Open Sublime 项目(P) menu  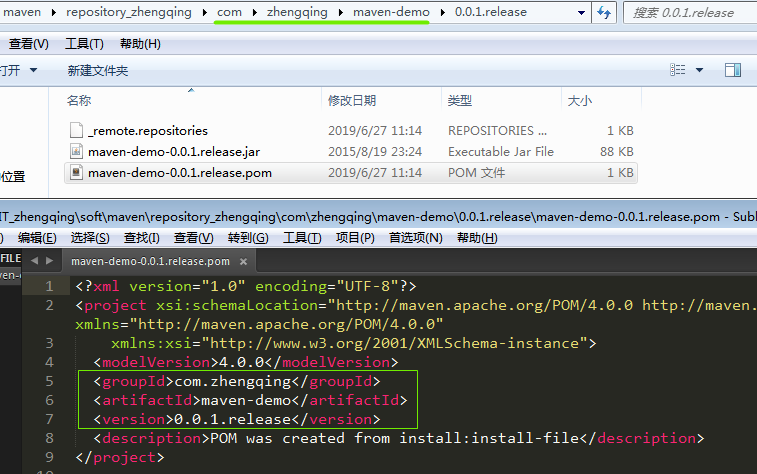(x=355, y=238)
